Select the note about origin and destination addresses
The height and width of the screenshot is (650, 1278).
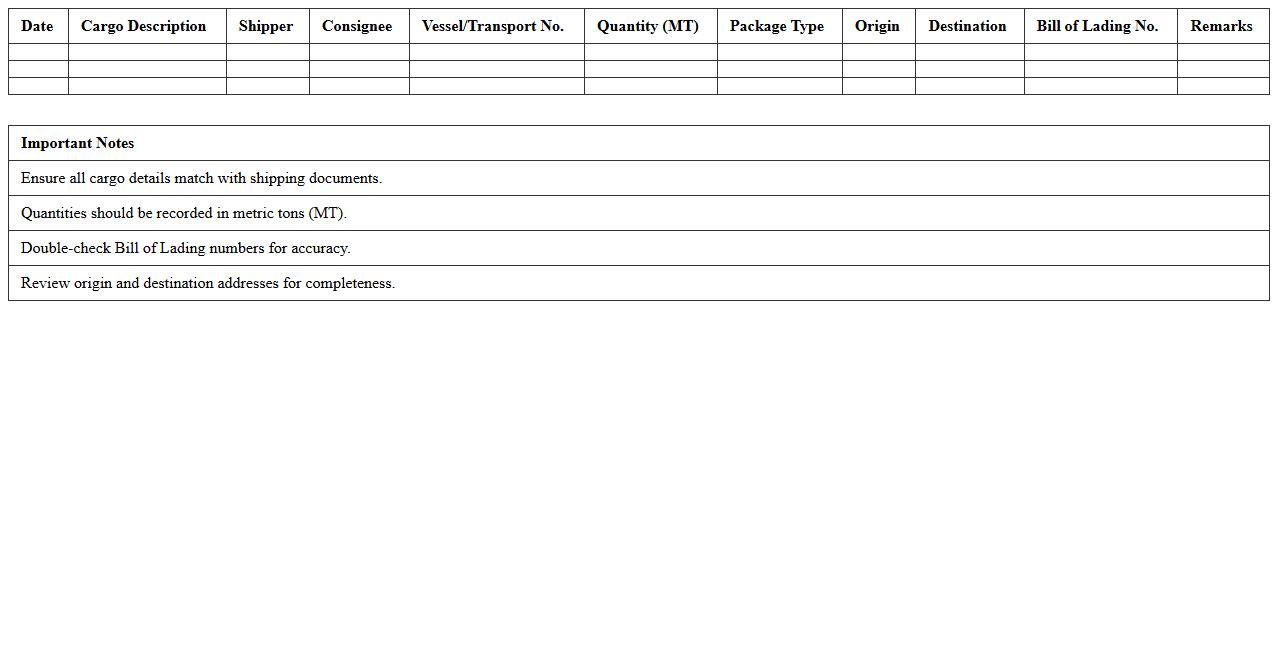tap(637, 282)
